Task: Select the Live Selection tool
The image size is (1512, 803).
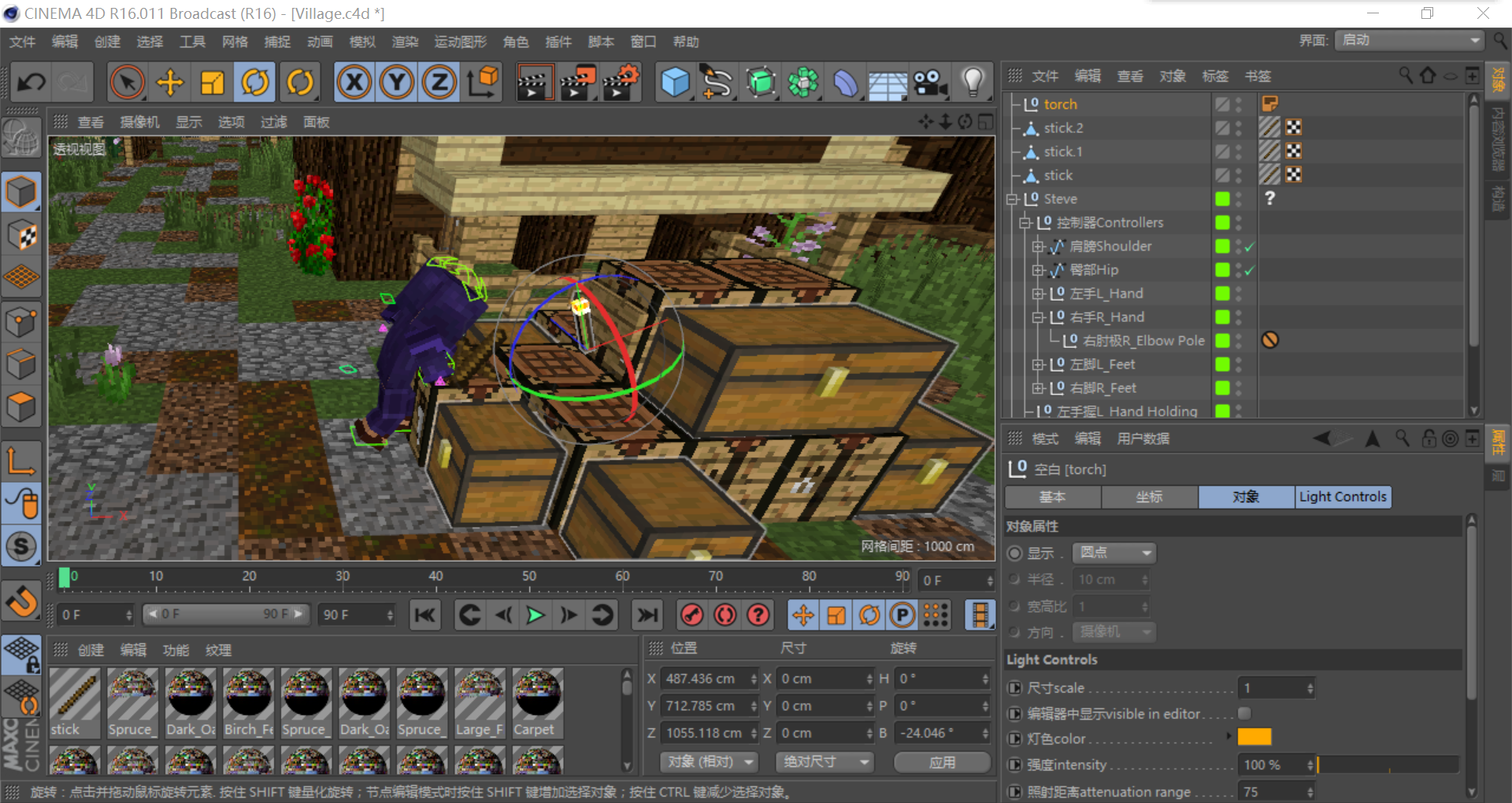Action: pyautogui.click(x=128, y=82)
